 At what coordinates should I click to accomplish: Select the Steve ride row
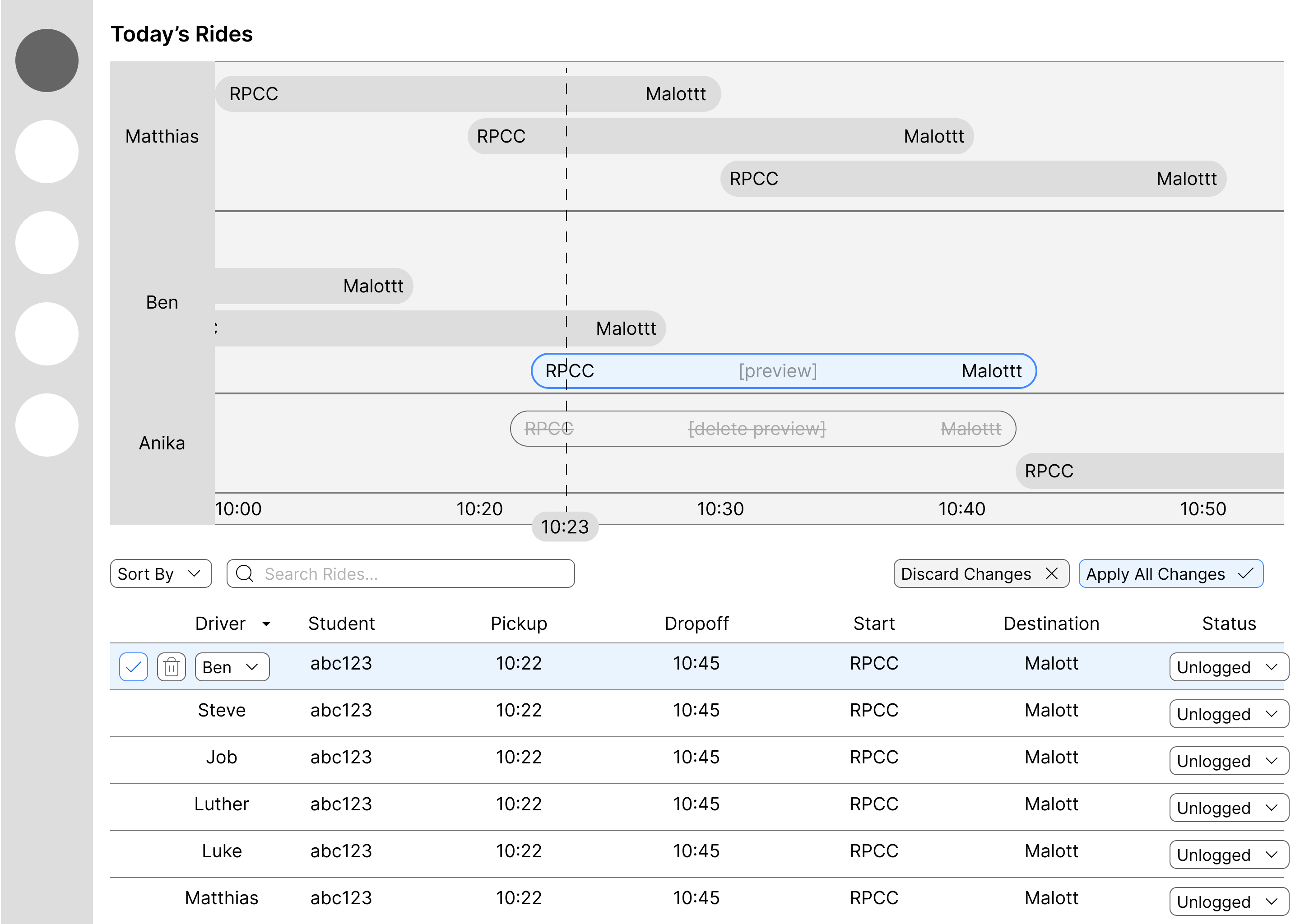tap(696, 713)
